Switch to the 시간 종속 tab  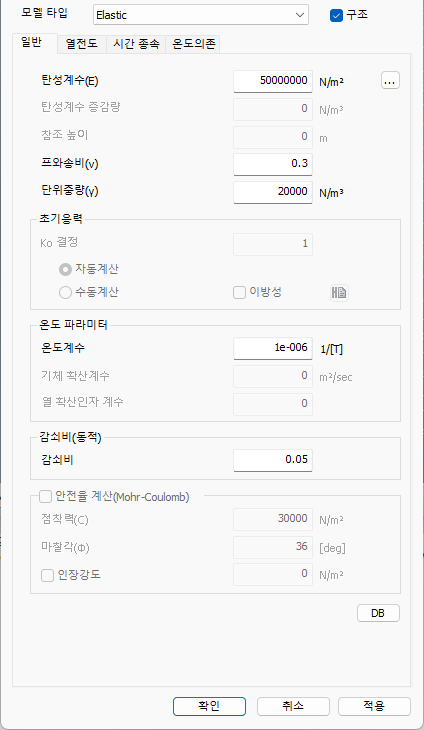point(136,44)
